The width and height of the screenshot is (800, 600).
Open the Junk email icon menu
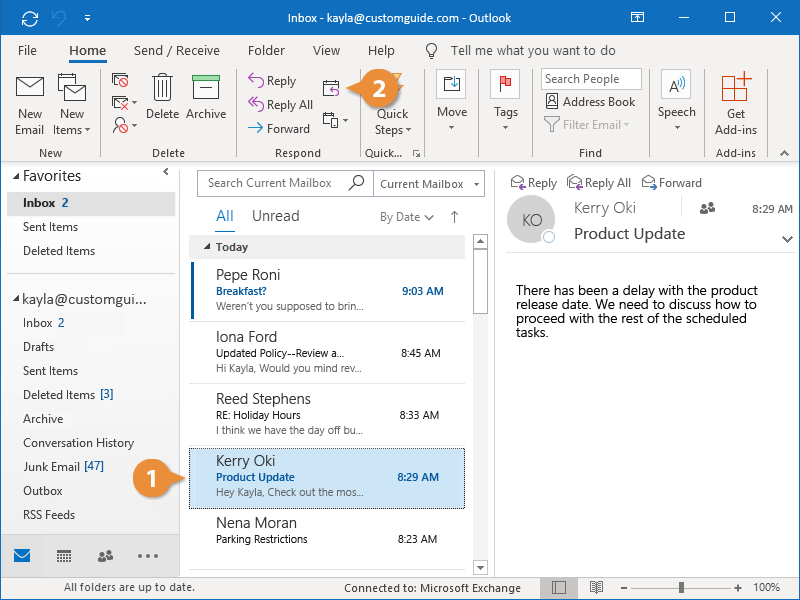[x=124, y=125]
